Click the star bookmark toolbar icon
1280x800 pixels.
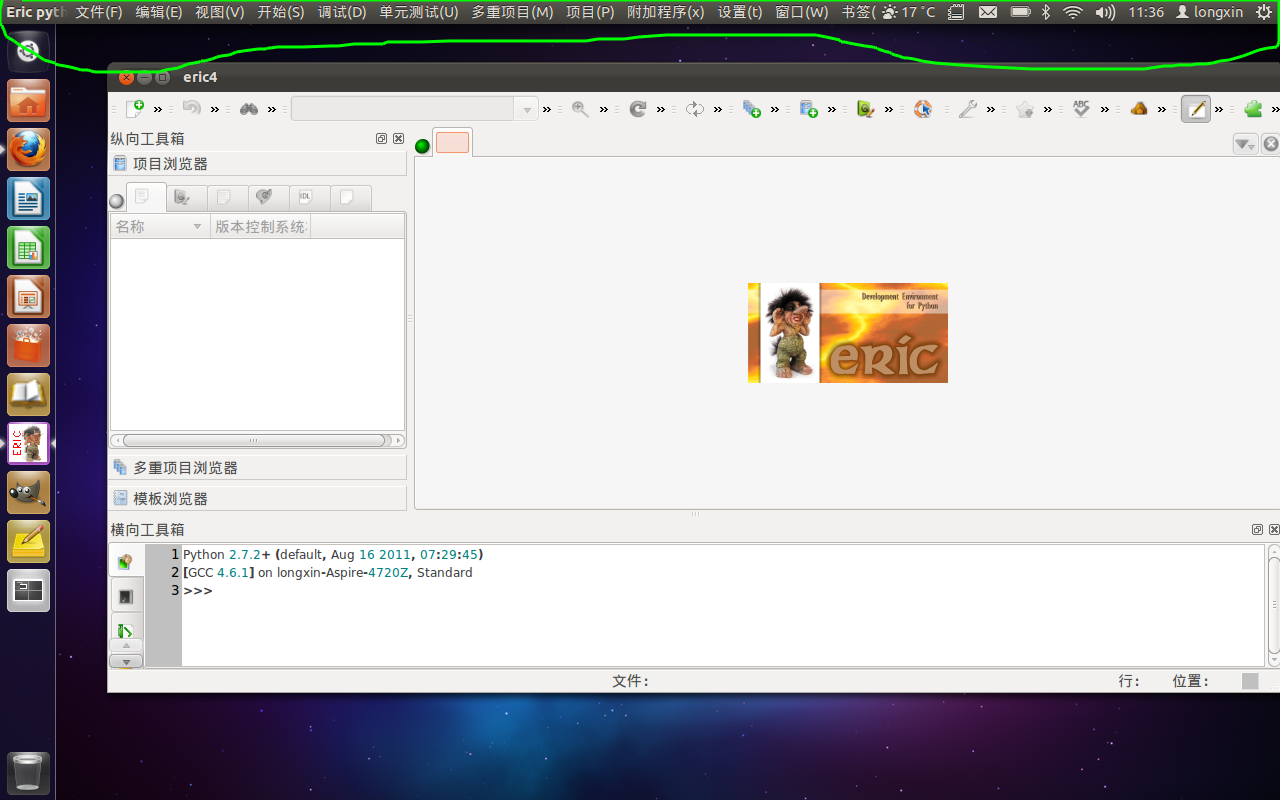coord(1025,109)
